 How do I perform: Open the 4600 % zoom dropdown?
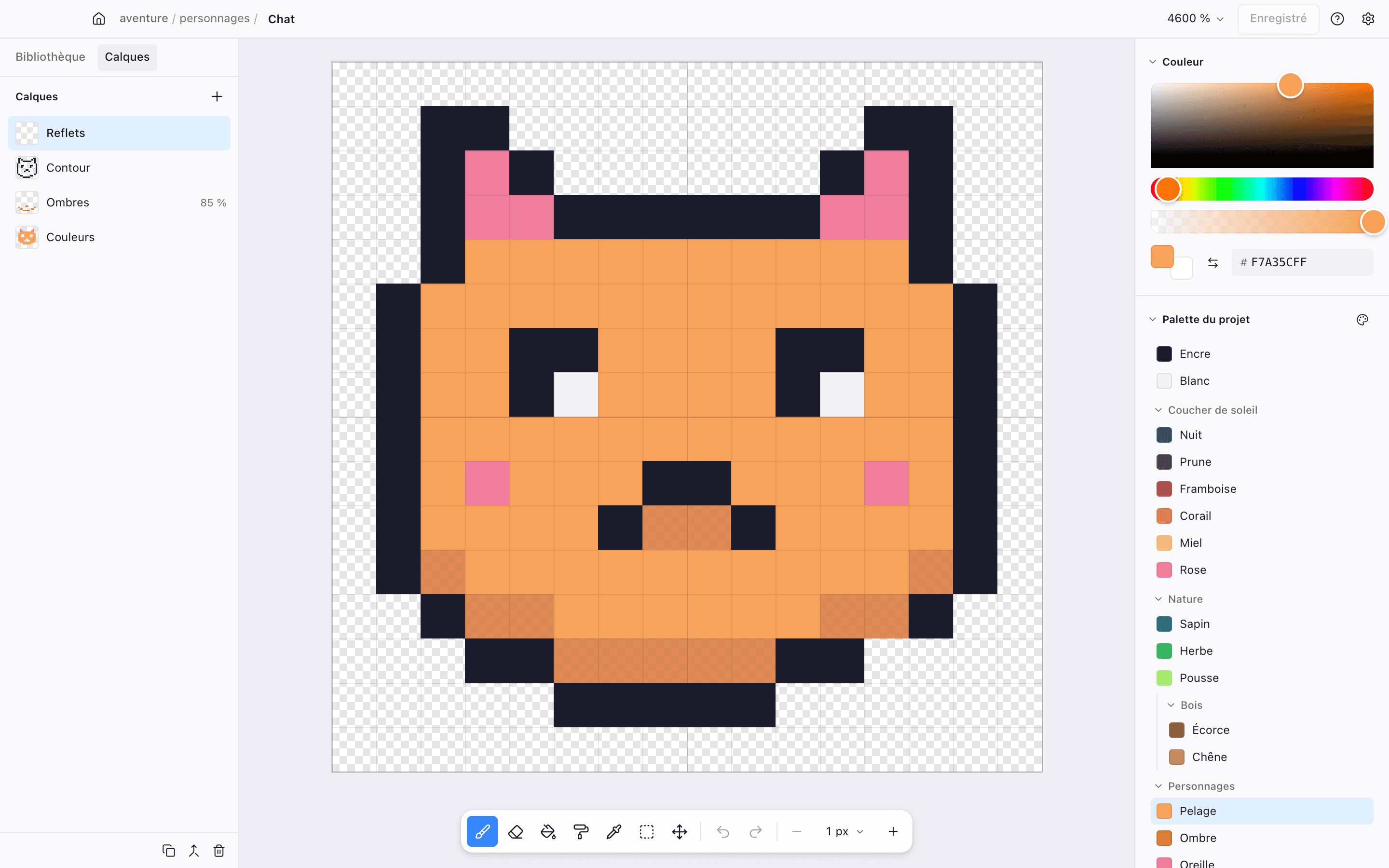point(1196,18)
